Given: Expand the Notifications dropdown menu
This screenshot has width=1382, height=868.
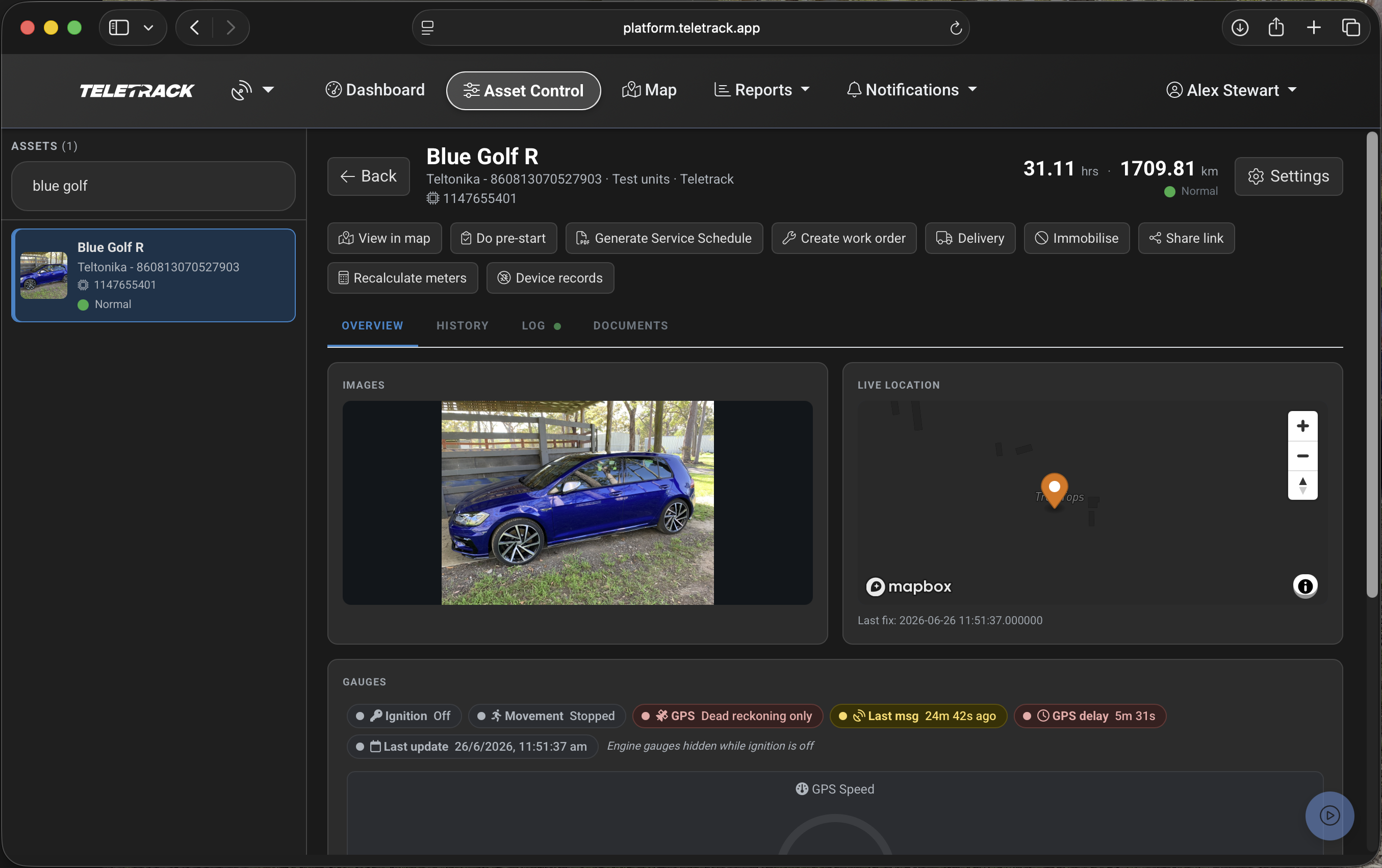Looking at the screenshot, I should tap(911, 90).
